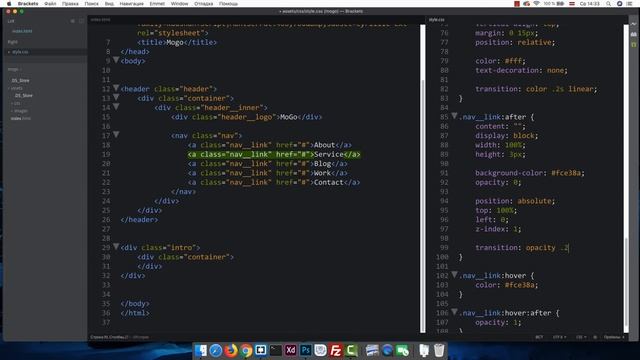Expand the css folder in project tree
The width and height of the screenshot is (640, 360).
coord(16,103)
